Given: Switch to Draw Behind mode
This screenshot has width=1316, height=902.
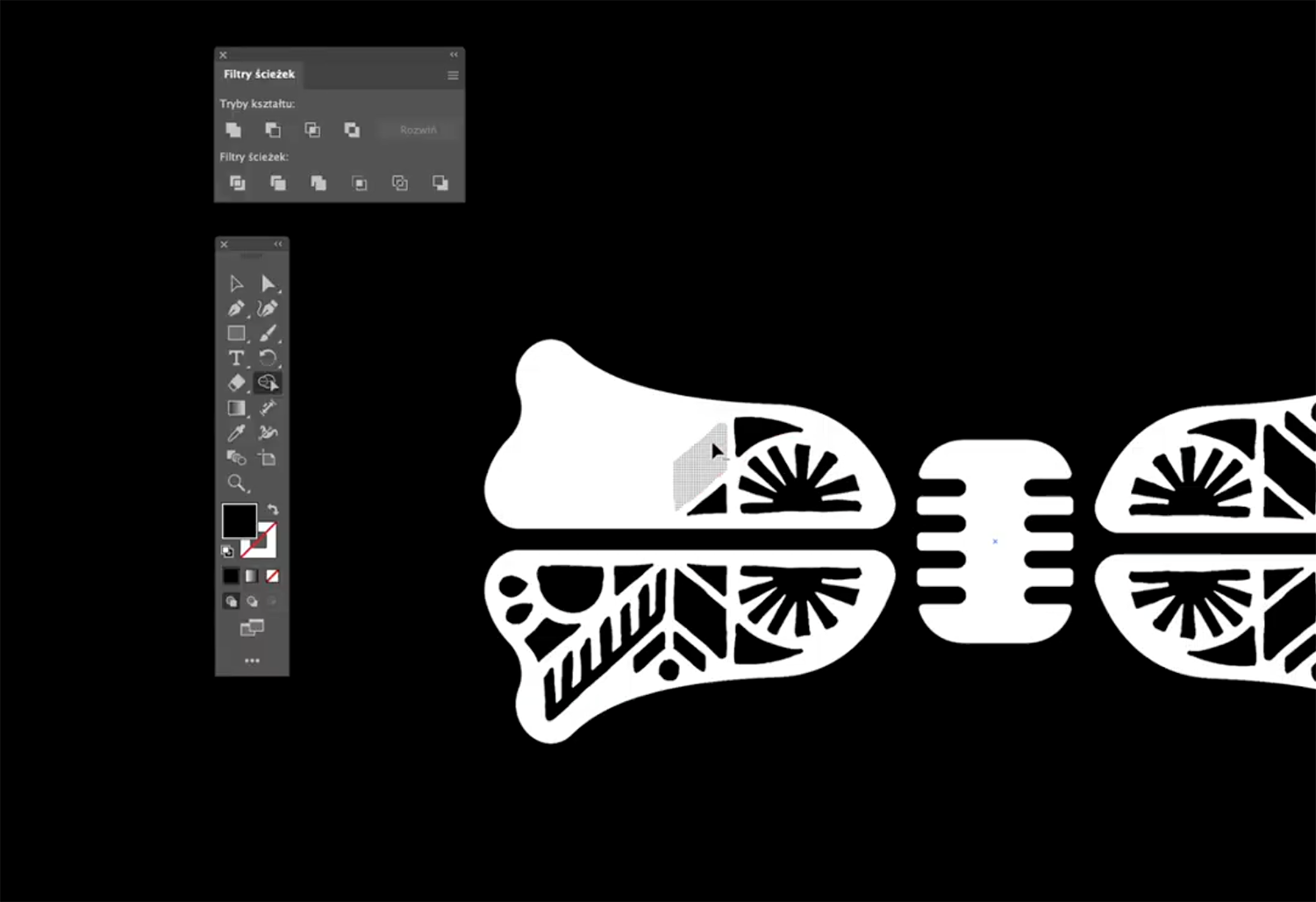Looking at the screenshot, I should (x=252, y=602).
